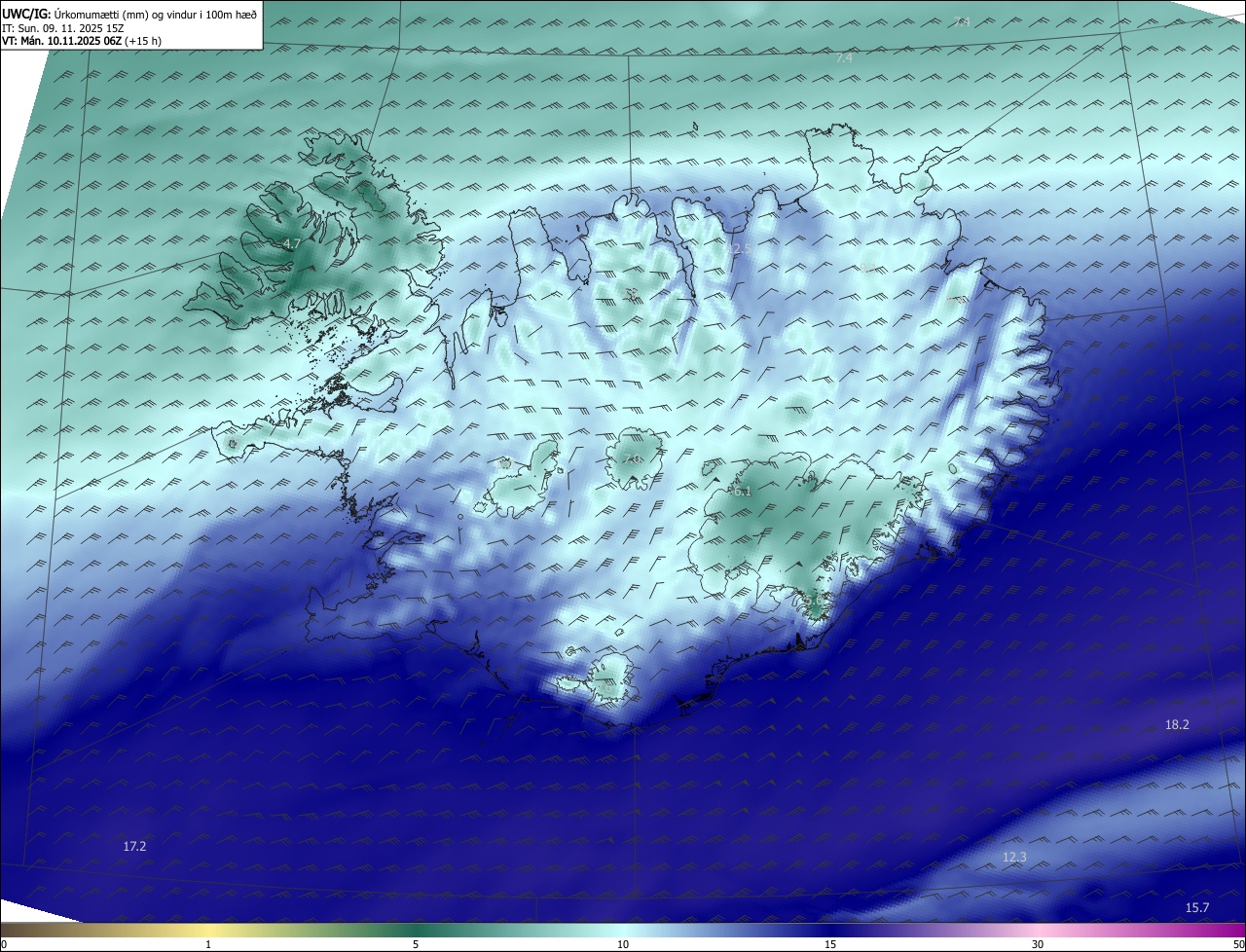
Task: Click the 30 tick label on the color scale
Action: point(1038,945)
